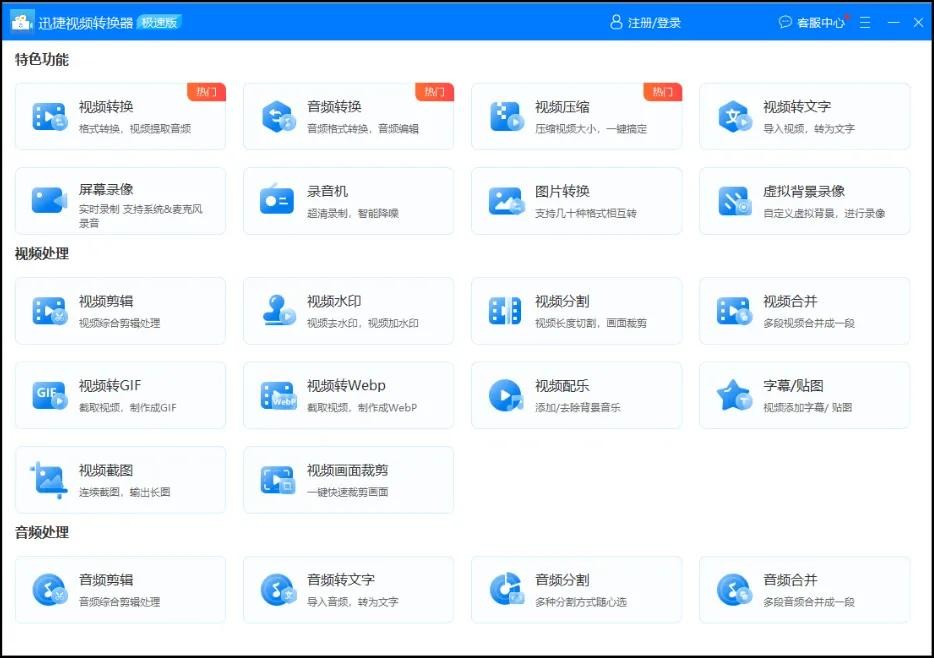The height and width of the screenshot is (658, 934).
Task: Open the 字幕/贴图 star icon
Action: tap(734, 395)
